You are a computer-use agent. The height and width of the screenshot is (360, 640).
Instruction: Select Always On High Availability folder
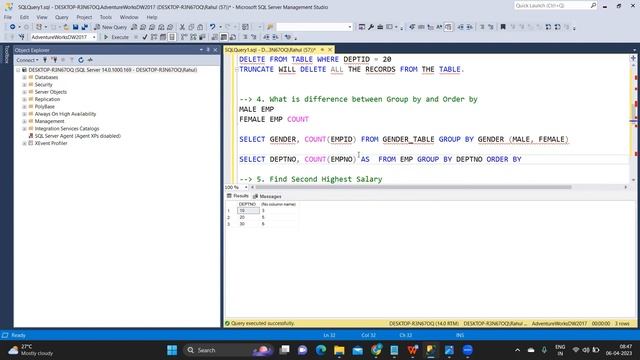(65, 114)
